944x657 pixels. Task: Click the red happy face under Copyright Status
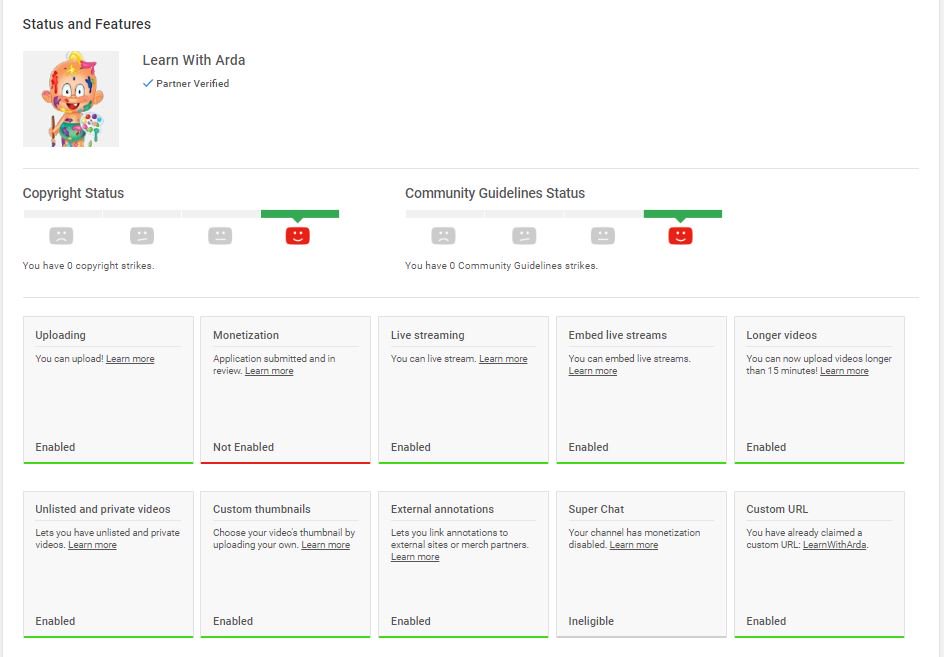[x=297, y=235]
